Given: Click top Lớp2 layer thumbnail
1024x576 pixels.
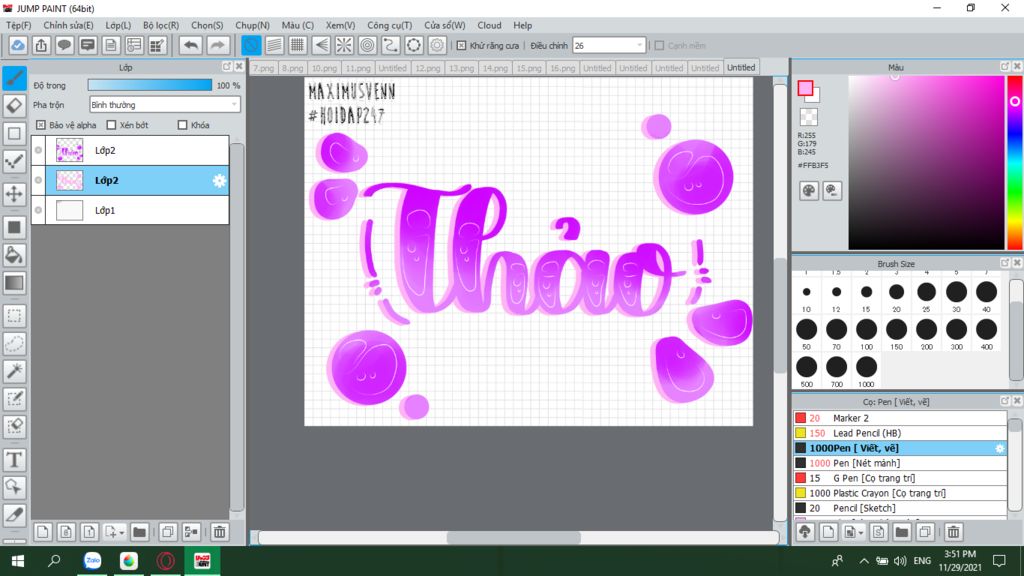Looking at the screenshot, I should [69, 150].
